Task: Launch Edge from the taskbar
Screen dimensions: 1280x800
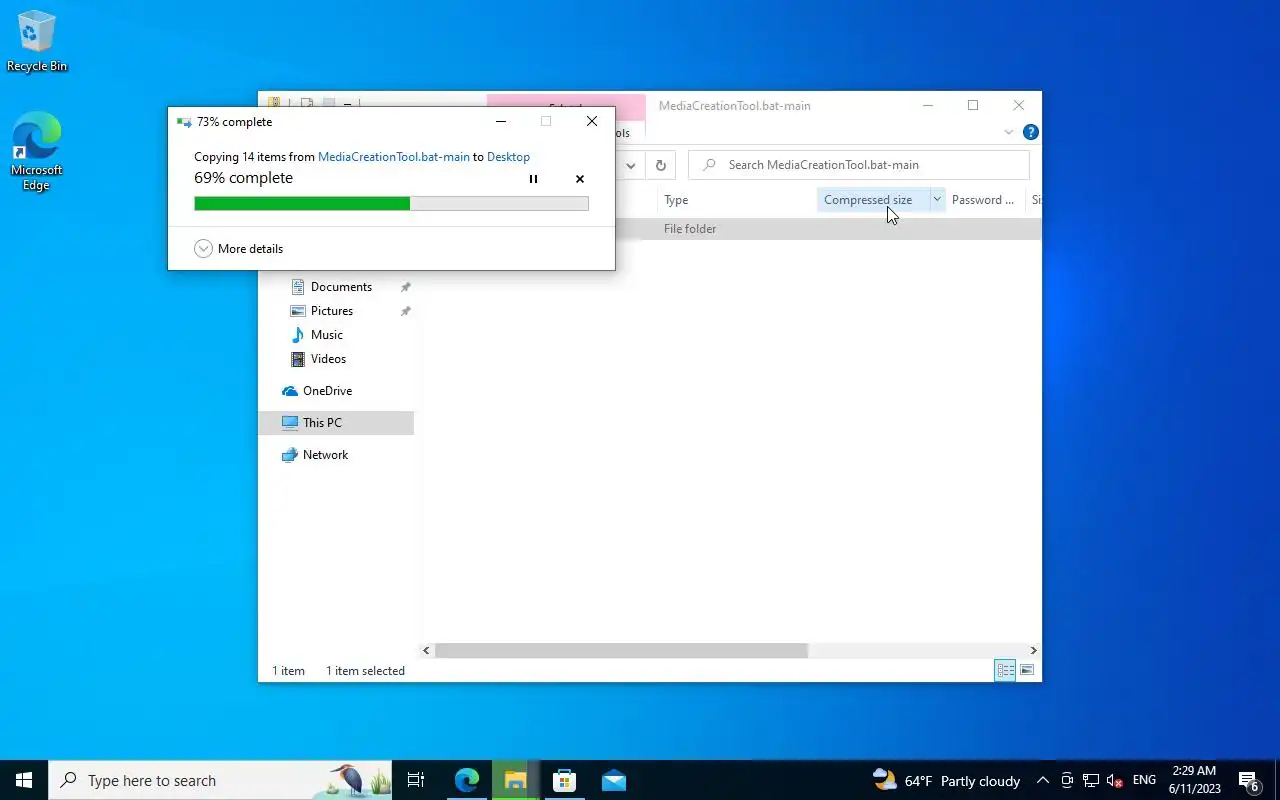Action: tap(467, 780)
